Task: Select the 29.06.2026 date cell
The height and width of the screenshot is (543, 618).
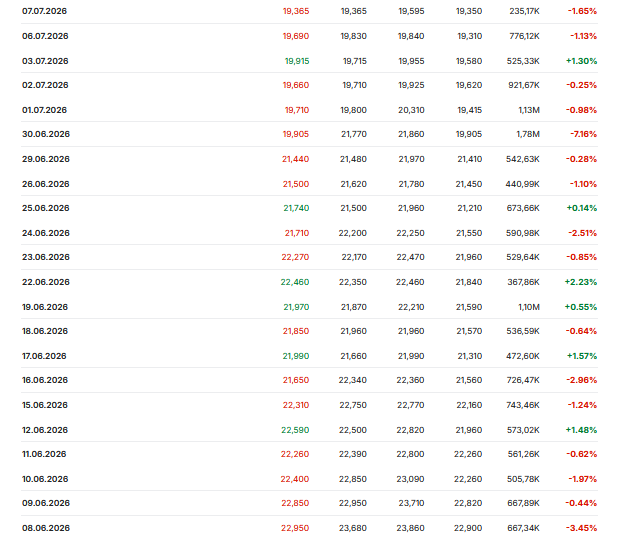Action: [46, 159]
